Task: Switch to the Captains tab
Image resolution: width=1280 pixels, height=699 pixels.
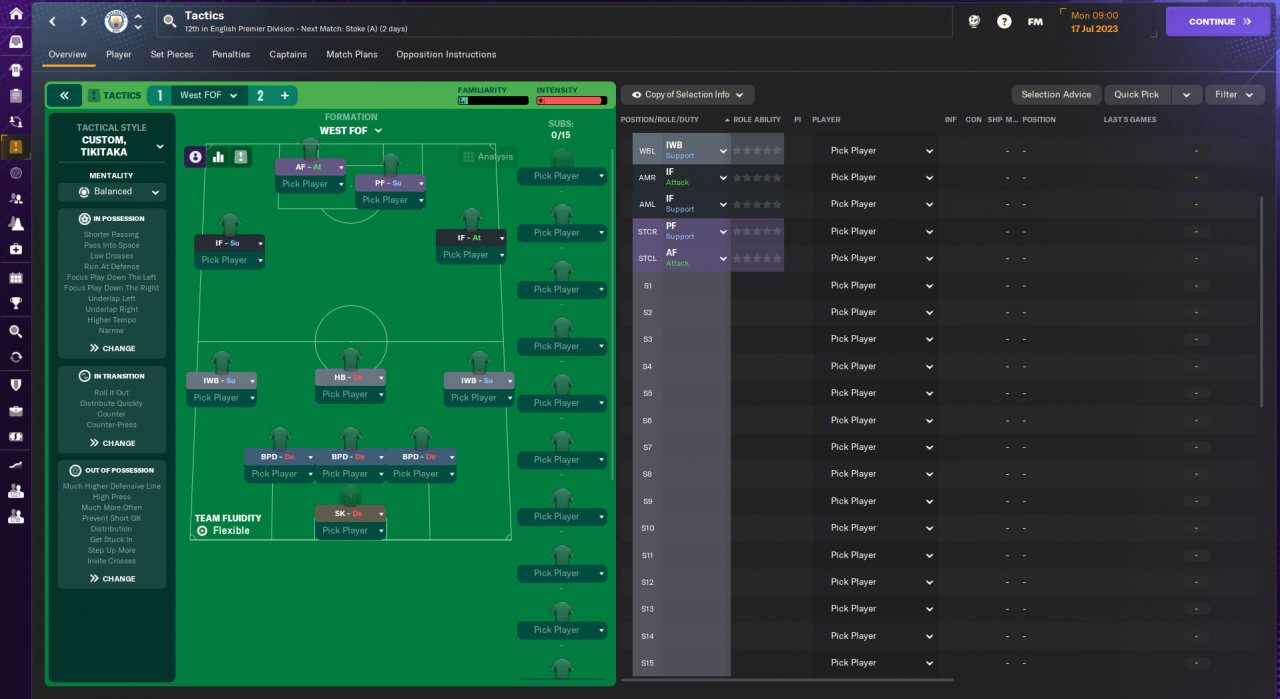Action: click(288, 54)
